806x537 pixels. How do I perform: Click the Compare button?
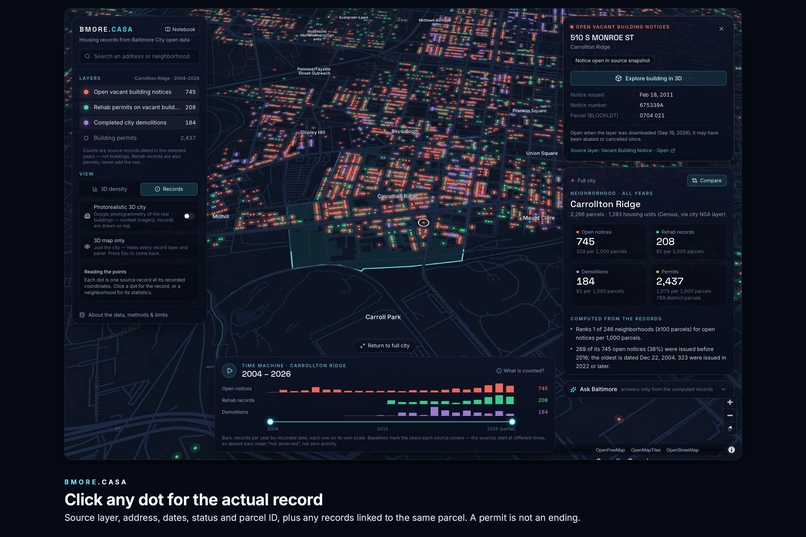(x=707, y=180)
